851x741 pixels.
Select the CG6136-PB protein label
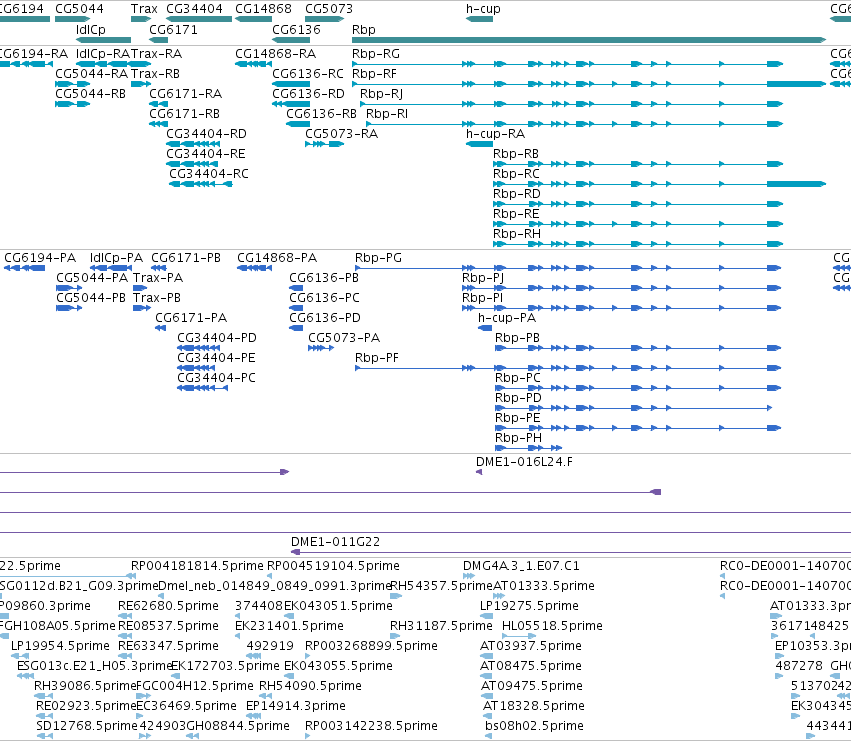324,278
